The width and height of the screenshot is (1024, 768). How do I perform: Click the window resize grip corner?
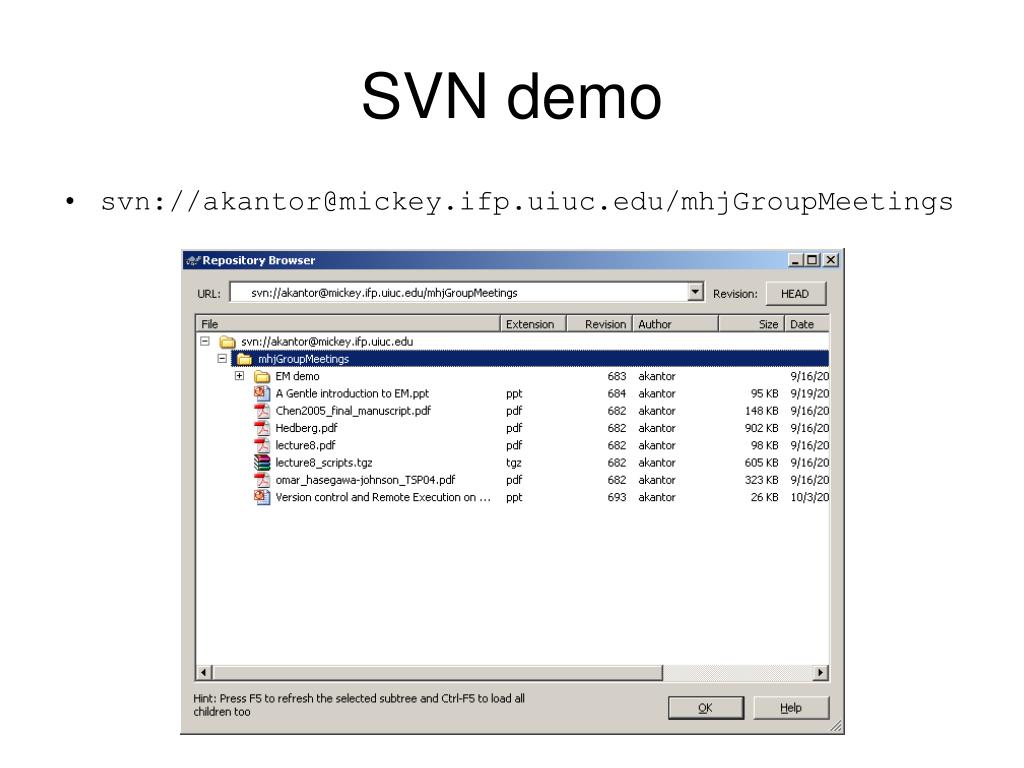(836, 726)
